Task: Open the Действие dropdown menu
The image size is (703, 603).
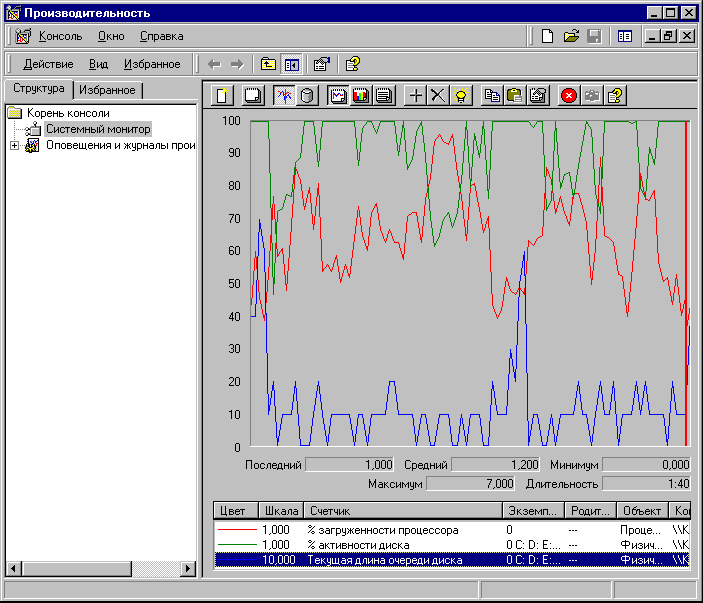Action: point(48,64)
